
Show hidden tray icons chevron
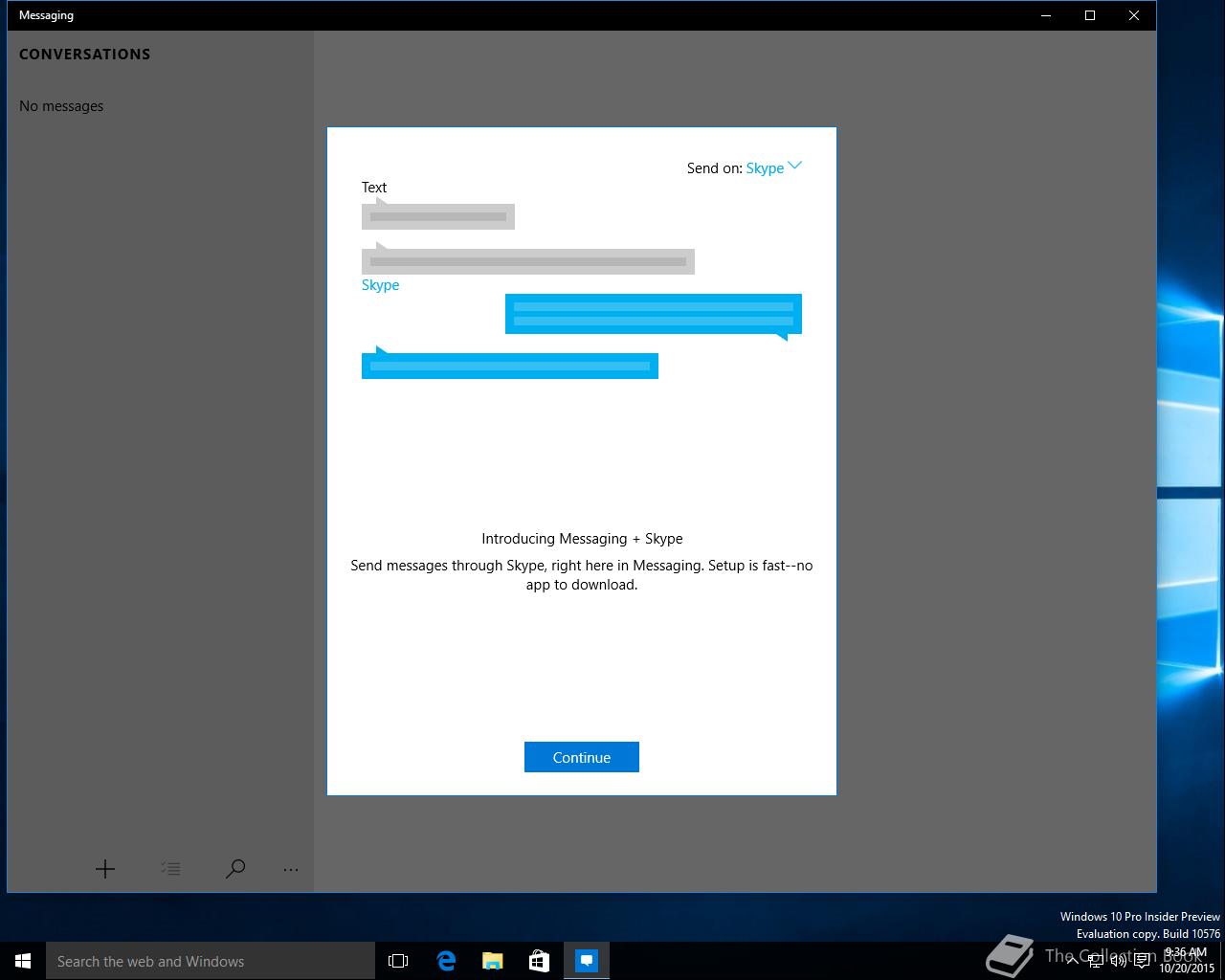coord(1072,961)
